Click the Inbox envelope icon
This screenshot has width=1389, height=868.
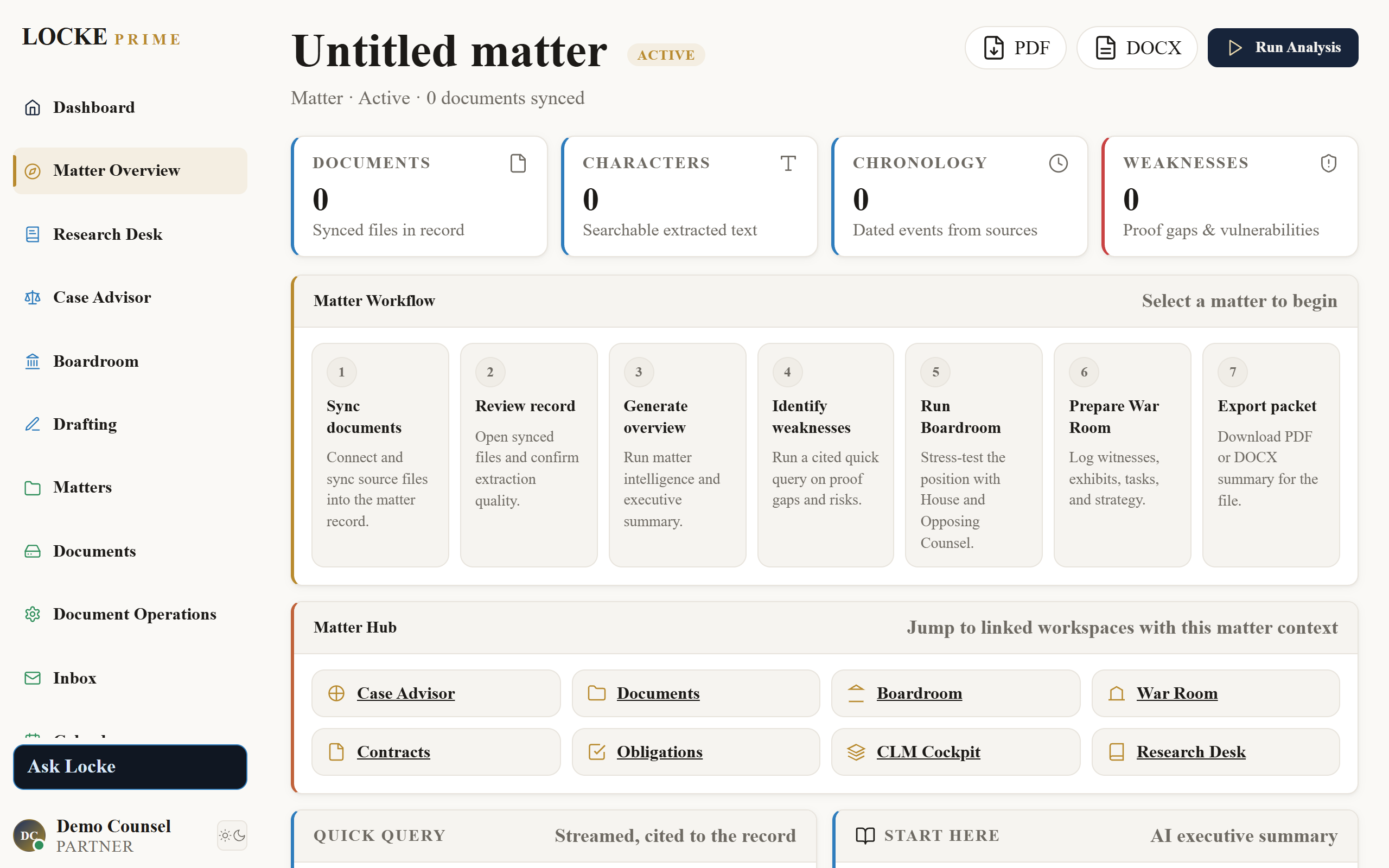pos(33,678)
